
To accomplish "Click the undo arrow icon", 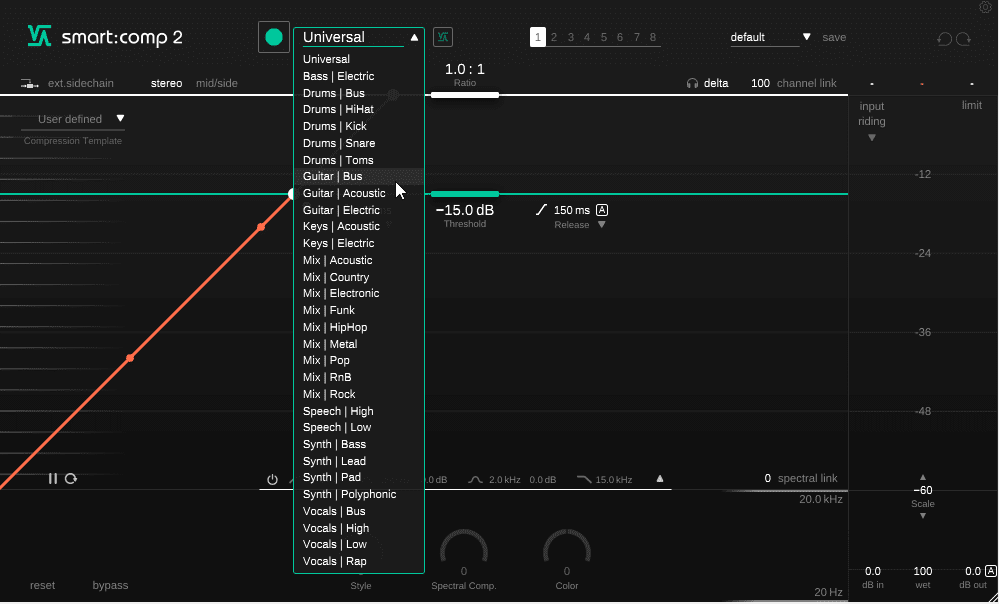I will click(944, 39).
